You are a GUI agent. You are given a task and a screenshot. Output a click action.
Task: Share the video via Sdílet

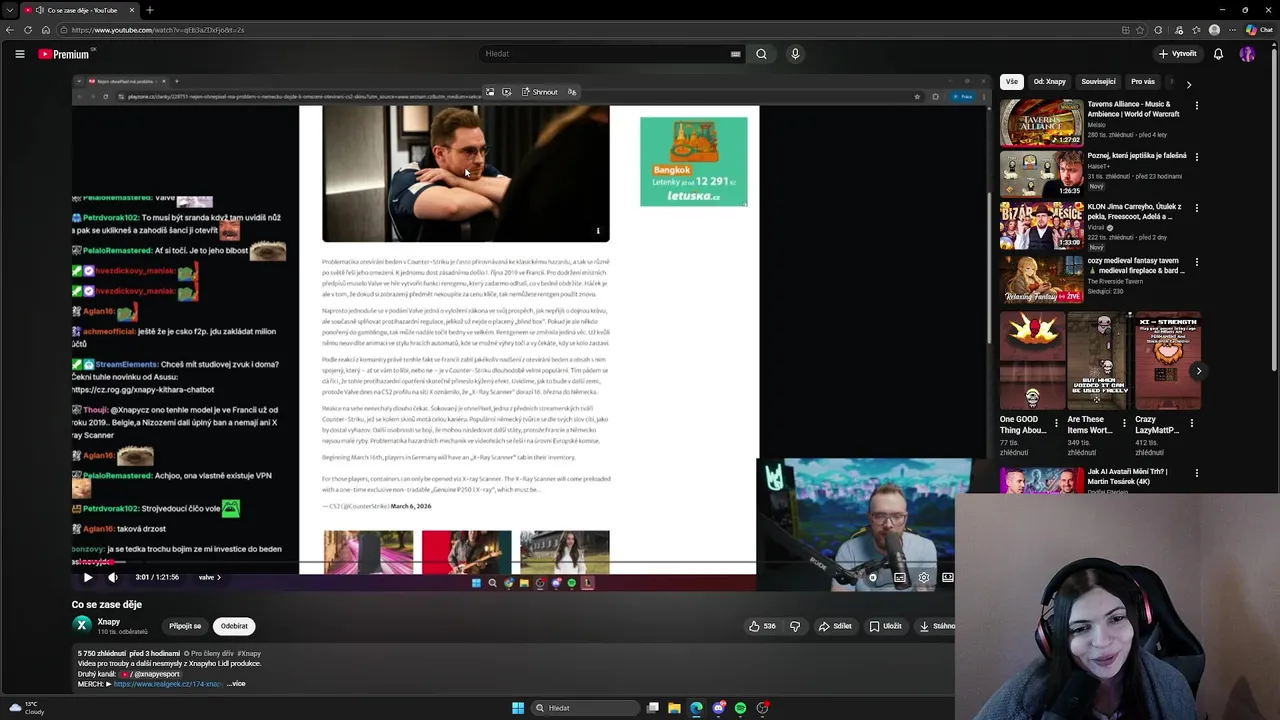[835, 626]
